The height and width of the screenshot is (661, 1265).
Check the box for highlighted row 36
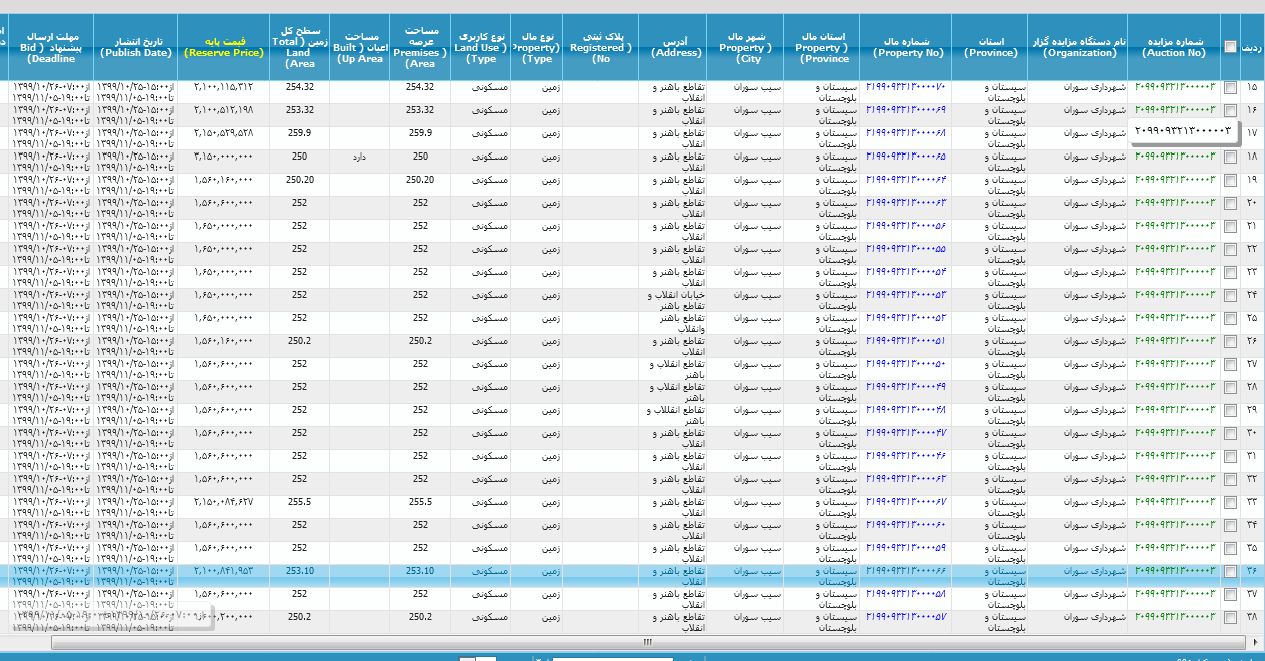tap(1230, 572)
